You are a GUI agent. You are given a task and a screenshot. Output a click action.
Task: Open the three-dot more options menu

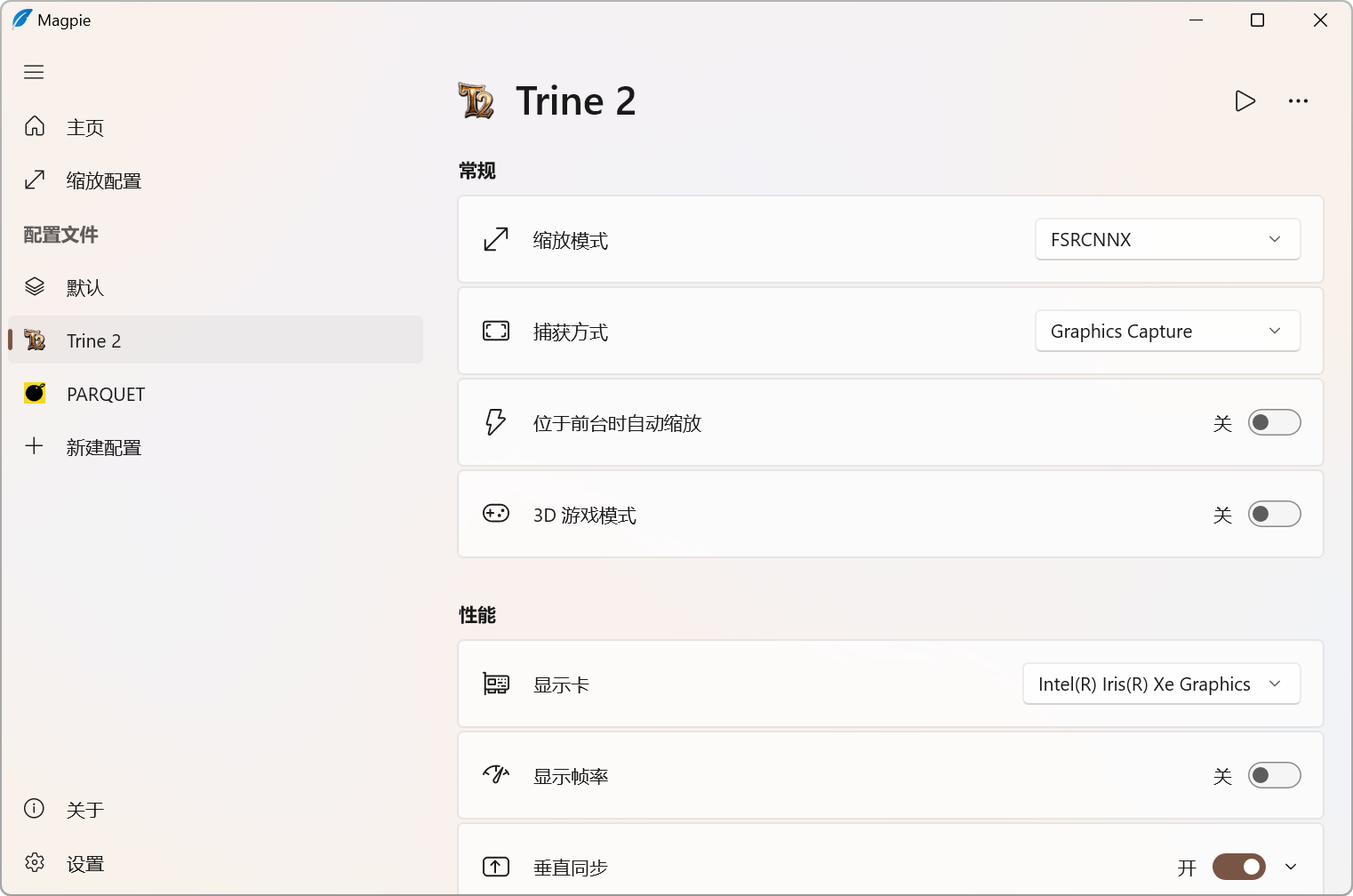[1298, 100]
